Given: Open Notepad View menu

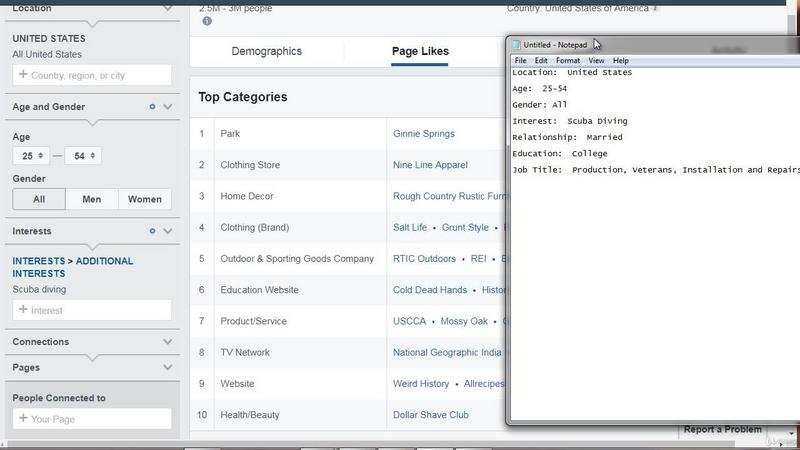Looking at the screenshot, I should click(x=596, y=60).
